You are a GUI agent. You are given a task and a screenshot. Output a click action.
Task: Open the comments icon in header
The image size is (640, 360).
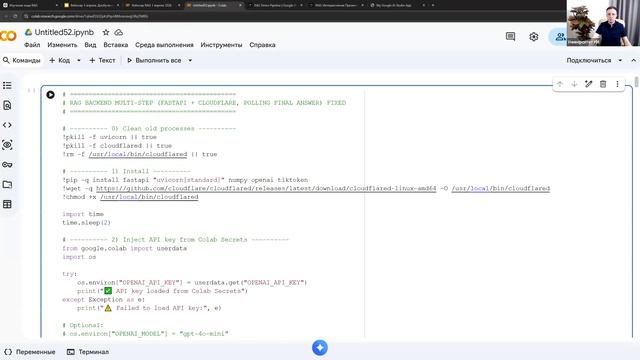tap(510, 37)
